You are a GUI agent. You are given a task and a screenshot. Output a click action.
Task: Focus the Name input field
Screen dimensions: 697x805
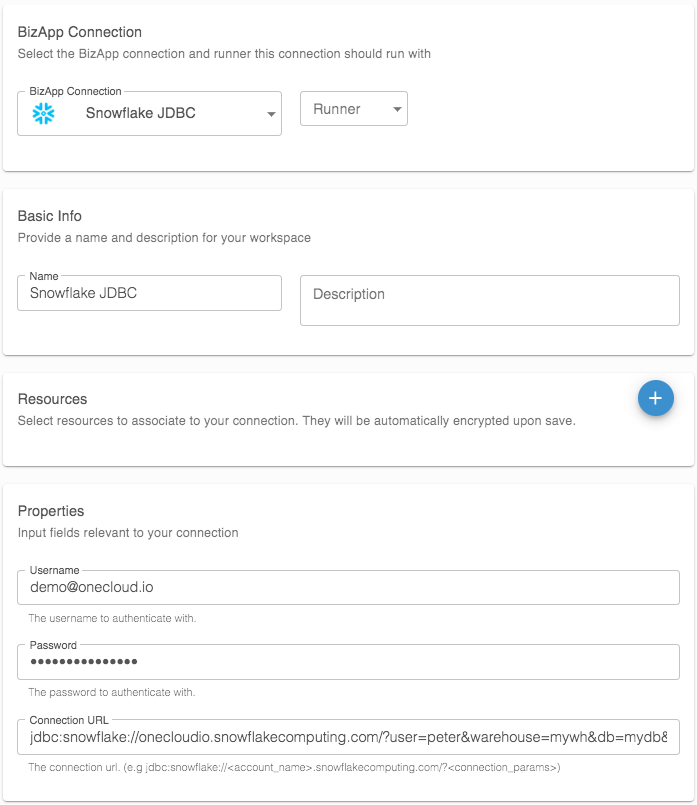149,293
